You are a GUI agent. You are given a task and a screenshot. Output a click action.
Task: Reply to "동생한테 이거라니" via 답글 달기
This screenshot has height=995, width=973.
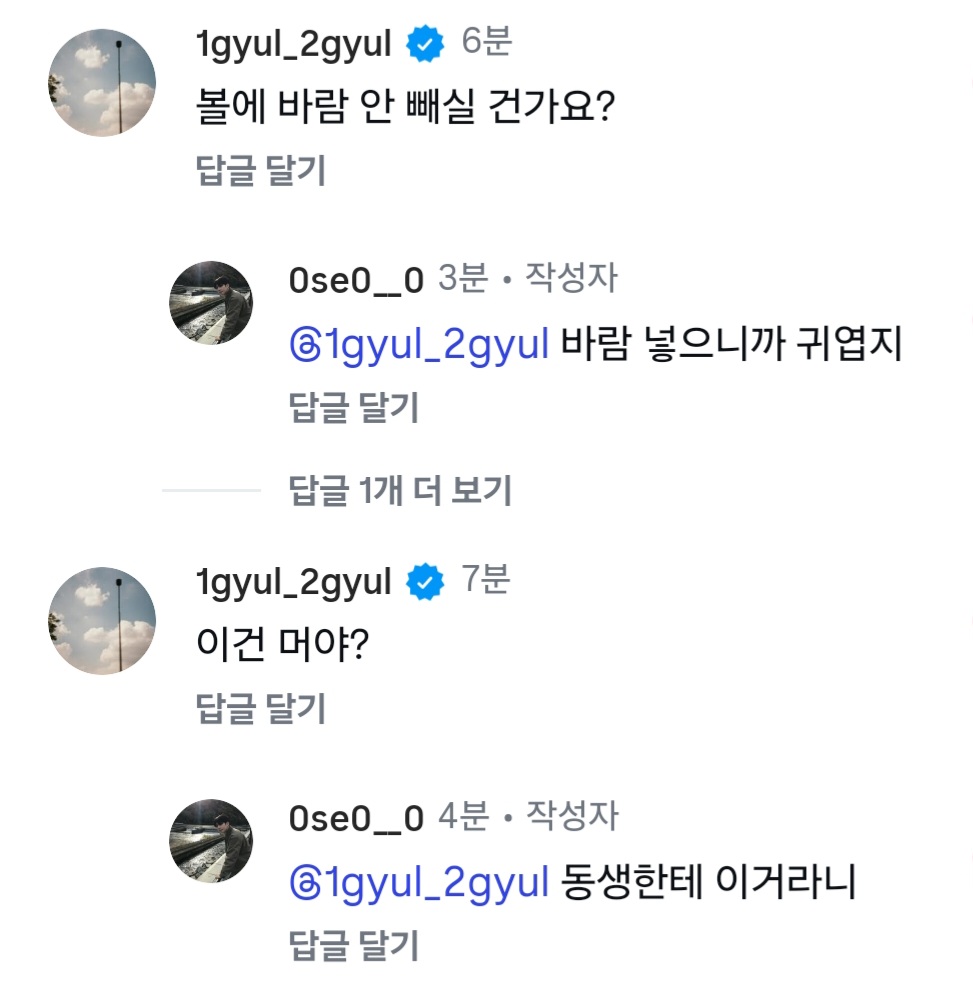tap(353, 946)
